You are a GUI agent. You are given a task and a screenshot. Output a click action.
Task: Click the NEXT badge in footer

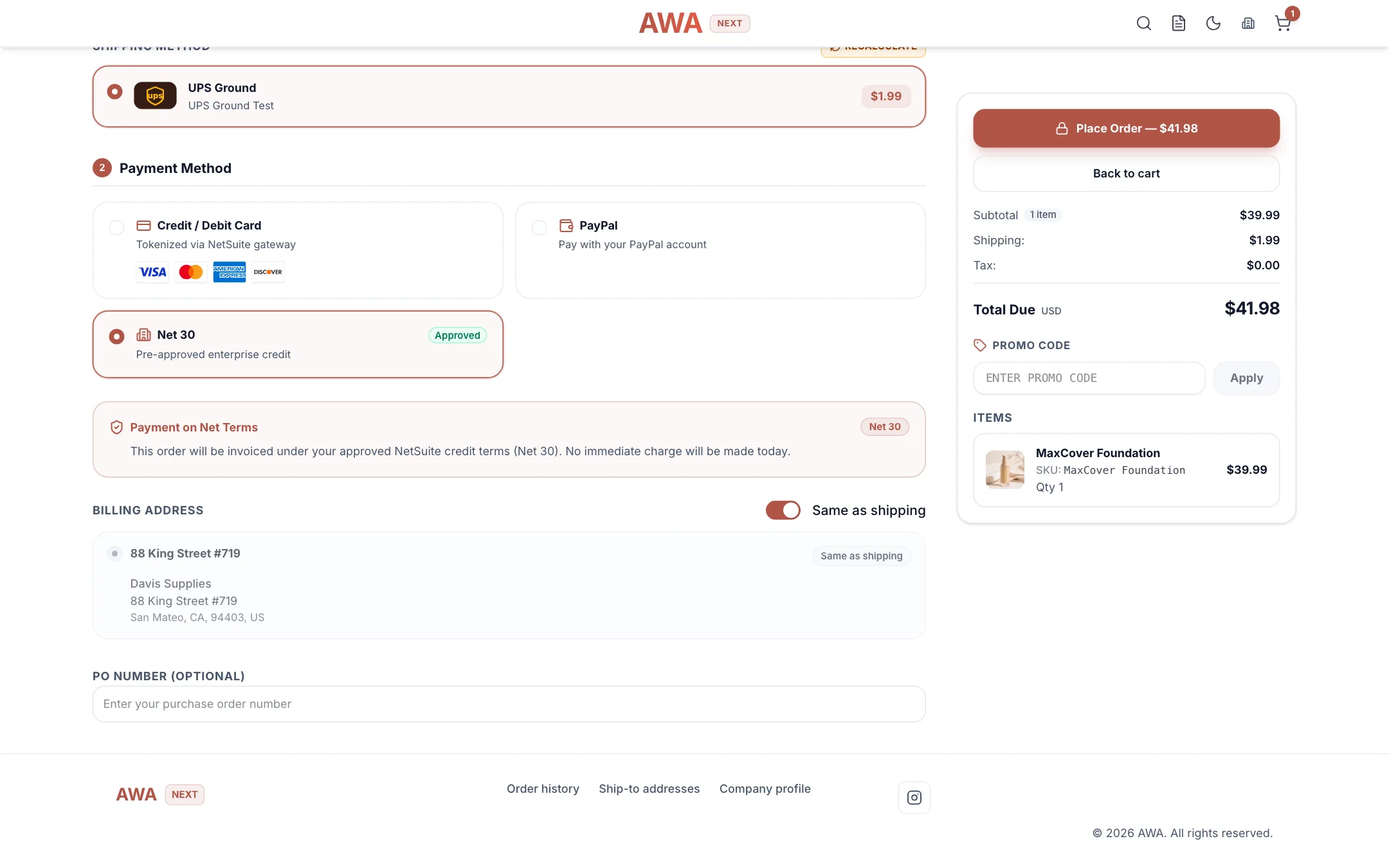pyautogui.click(x=185, y=795)
